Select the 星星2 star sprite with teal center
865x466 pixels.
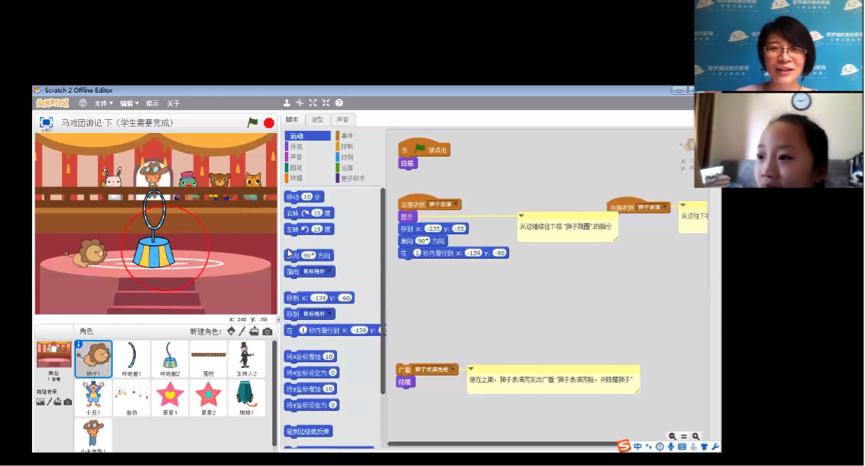pyautogui.click(x=208, y=398)
